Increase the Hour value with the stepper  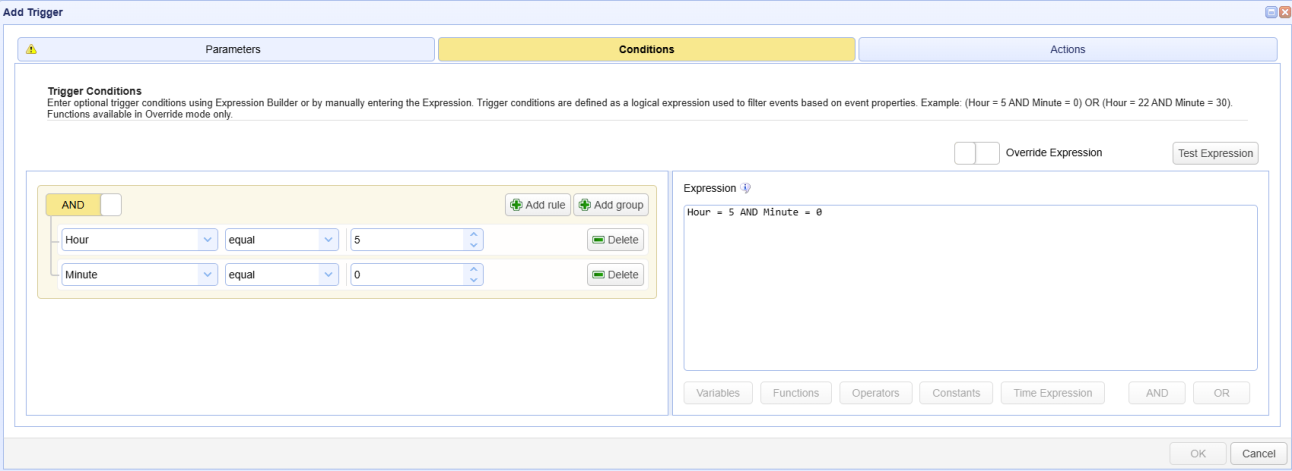(x=474, y=235)
